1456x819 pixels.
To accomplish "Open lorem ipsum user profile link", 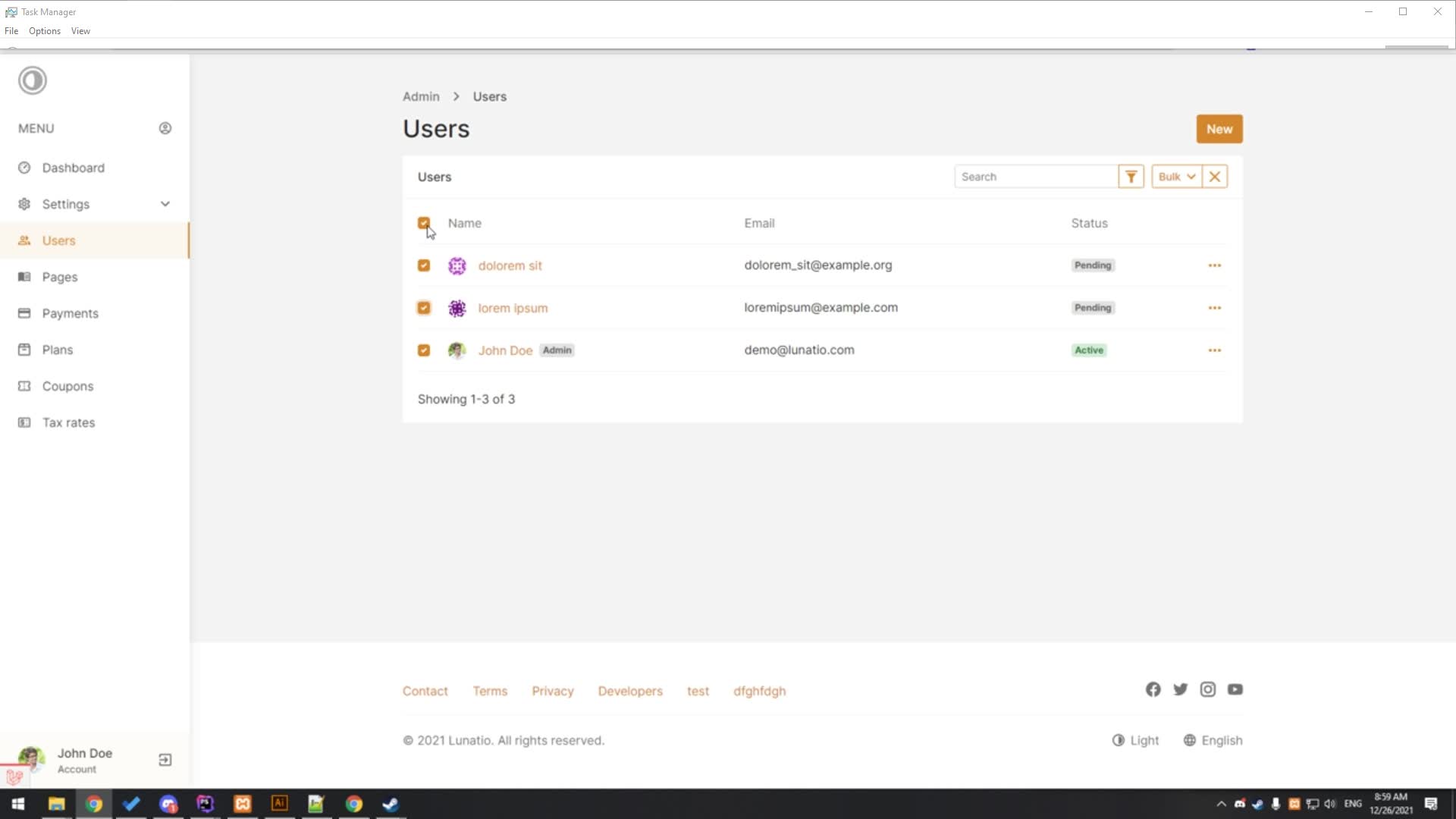I will click(x=513, y=308).
